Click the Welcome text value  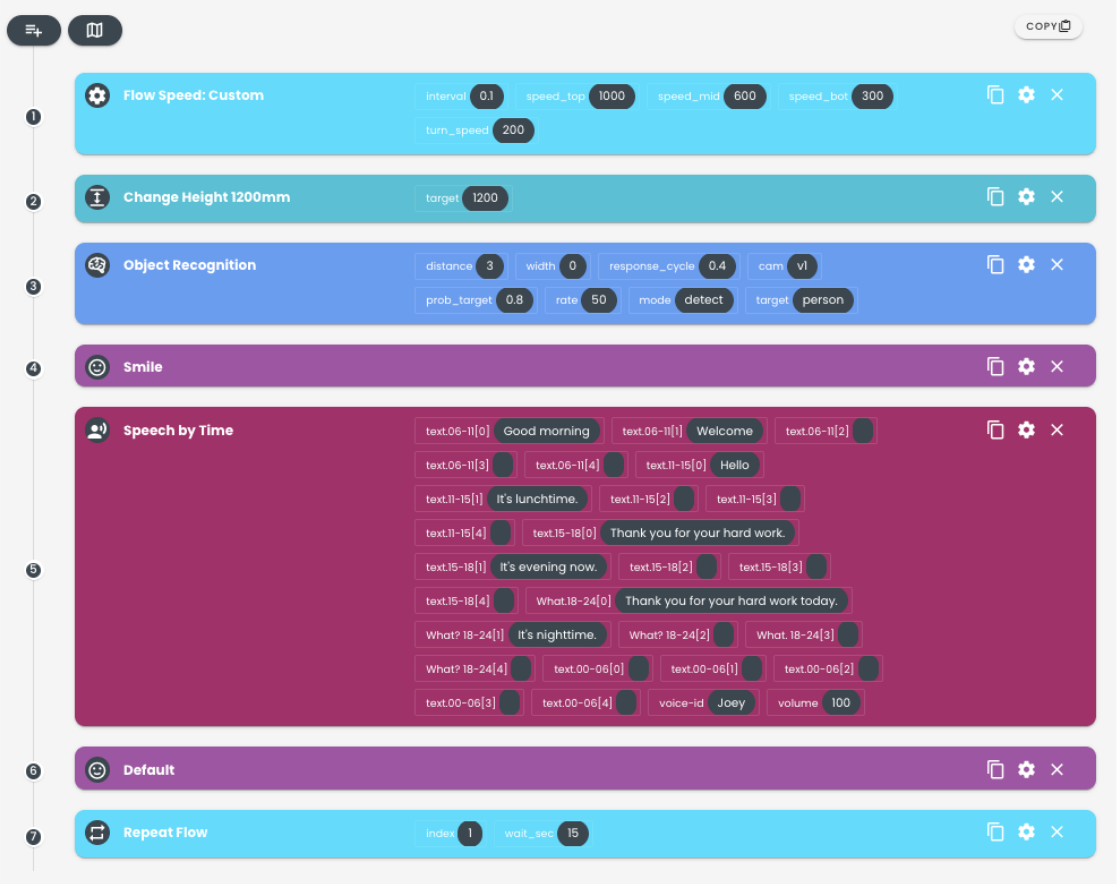(x=724, y=431)
